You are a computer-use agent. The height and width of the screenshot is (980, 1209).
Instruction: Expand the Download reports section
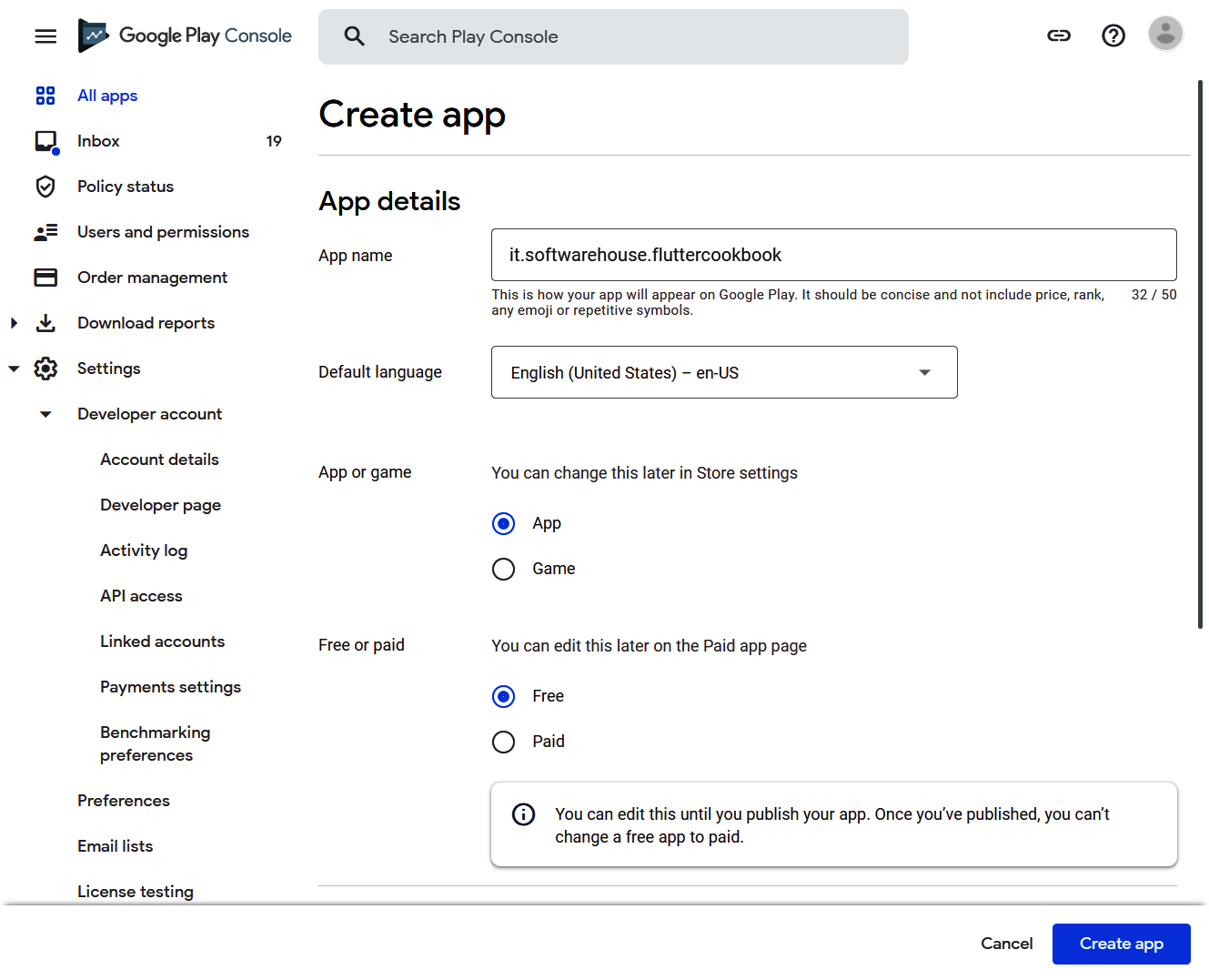tap(14, 323)
